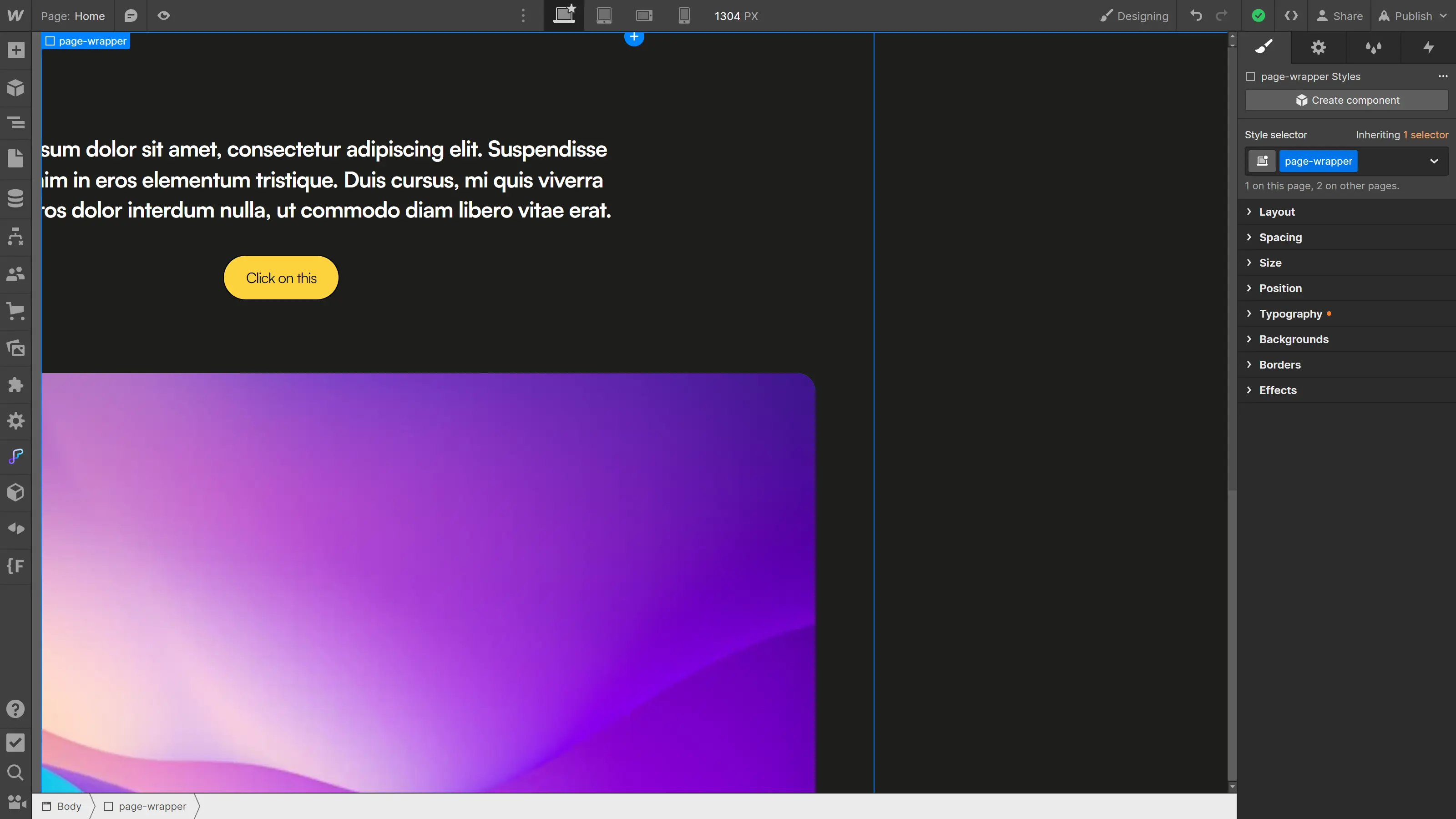The image size is (1456, 819).
Task: Click the Settings gear icon
Action: click(x=1319, y=47)
